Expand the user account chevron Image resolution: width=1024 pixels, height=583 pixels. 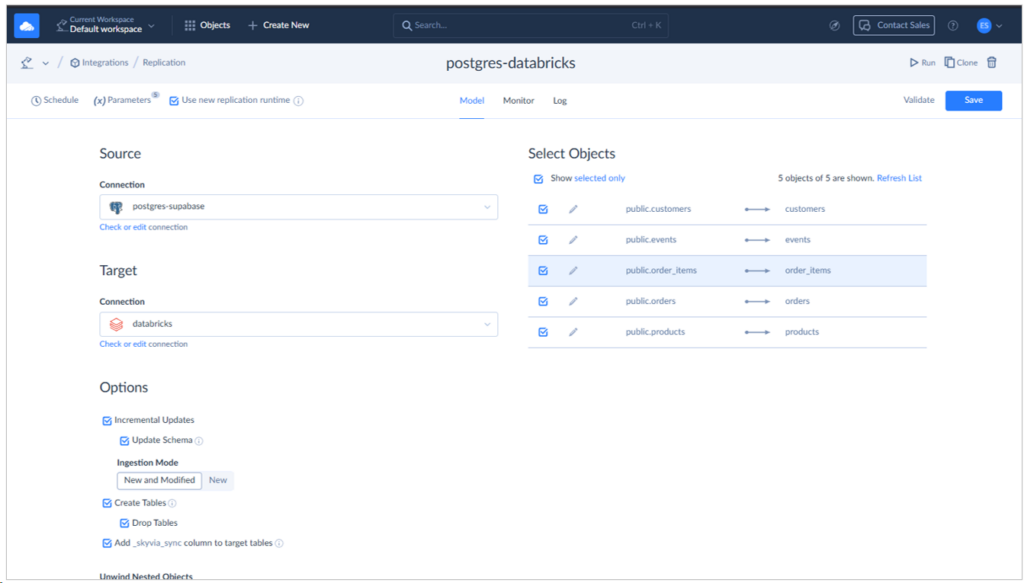[x=999, y=26]
